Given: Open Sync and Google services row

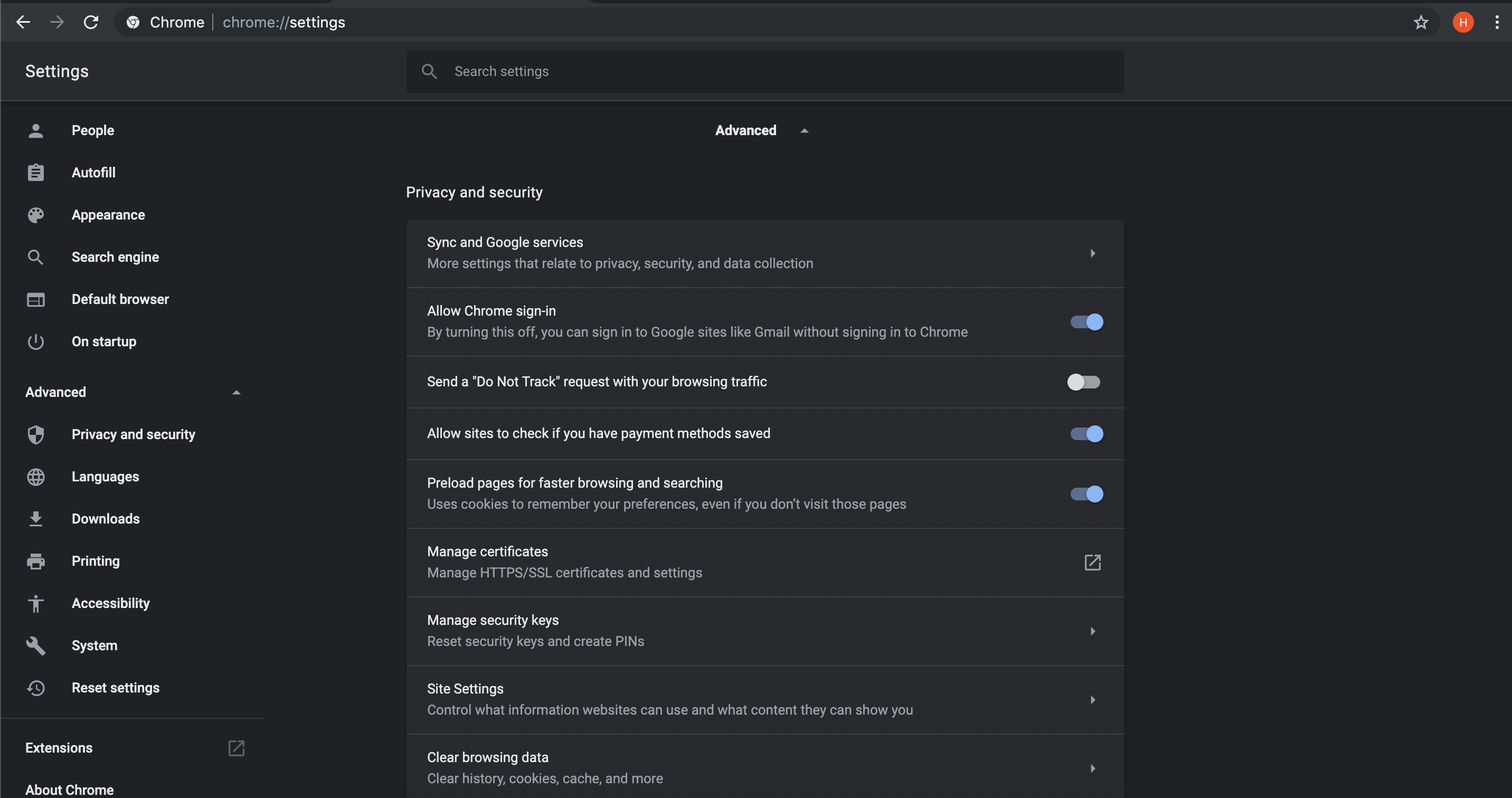Looking at the screenshot, I should point(765,253).
